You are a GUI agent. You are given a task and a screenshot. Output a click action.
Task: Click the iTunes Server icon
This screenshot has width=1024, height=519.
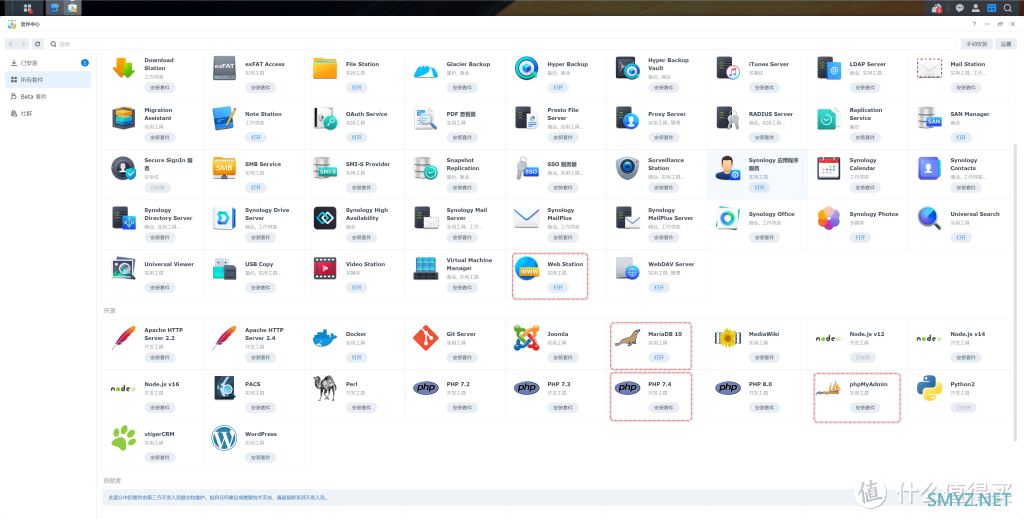click(728, 68)
